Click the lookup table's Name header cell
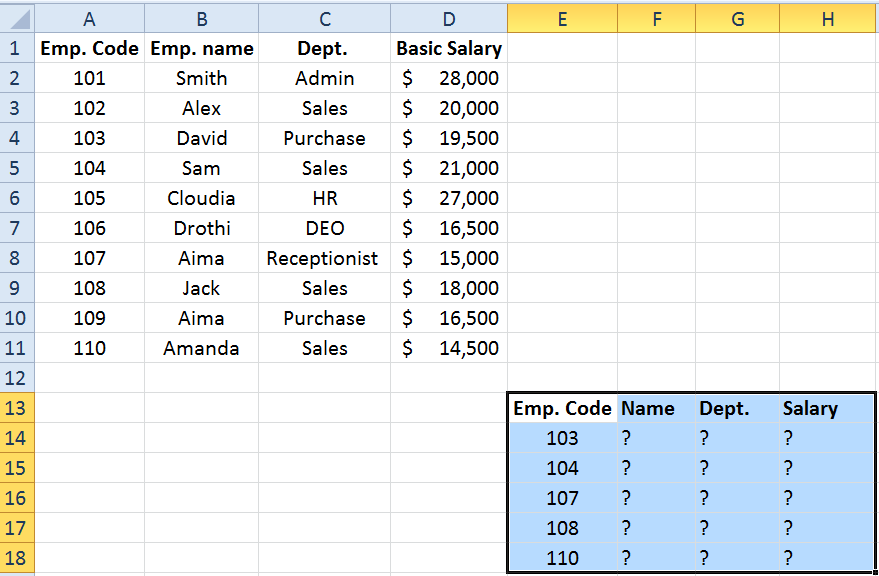The width and height of the screenshot is (879, 576). [656, 408]
